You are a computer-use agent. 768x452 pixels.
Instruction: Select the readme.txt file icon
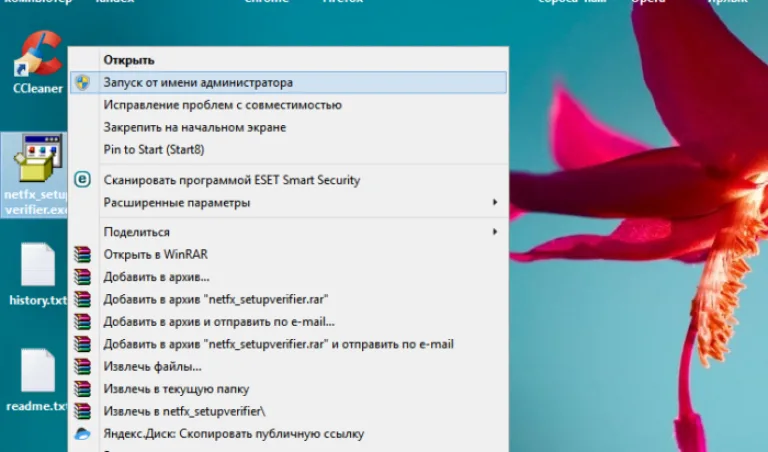[38, 370]
